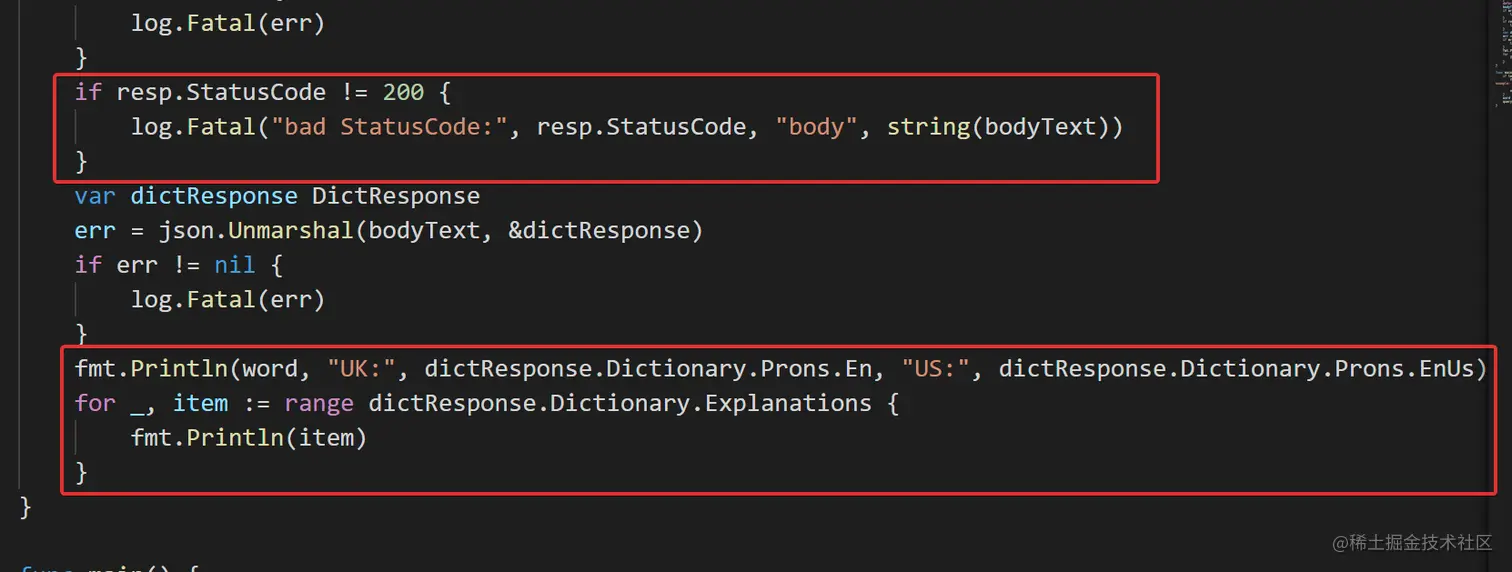Click the "var dictResponse DictResponse" declaration
This screenshot has height=572, width=1512.
click(x=277, y=196)
